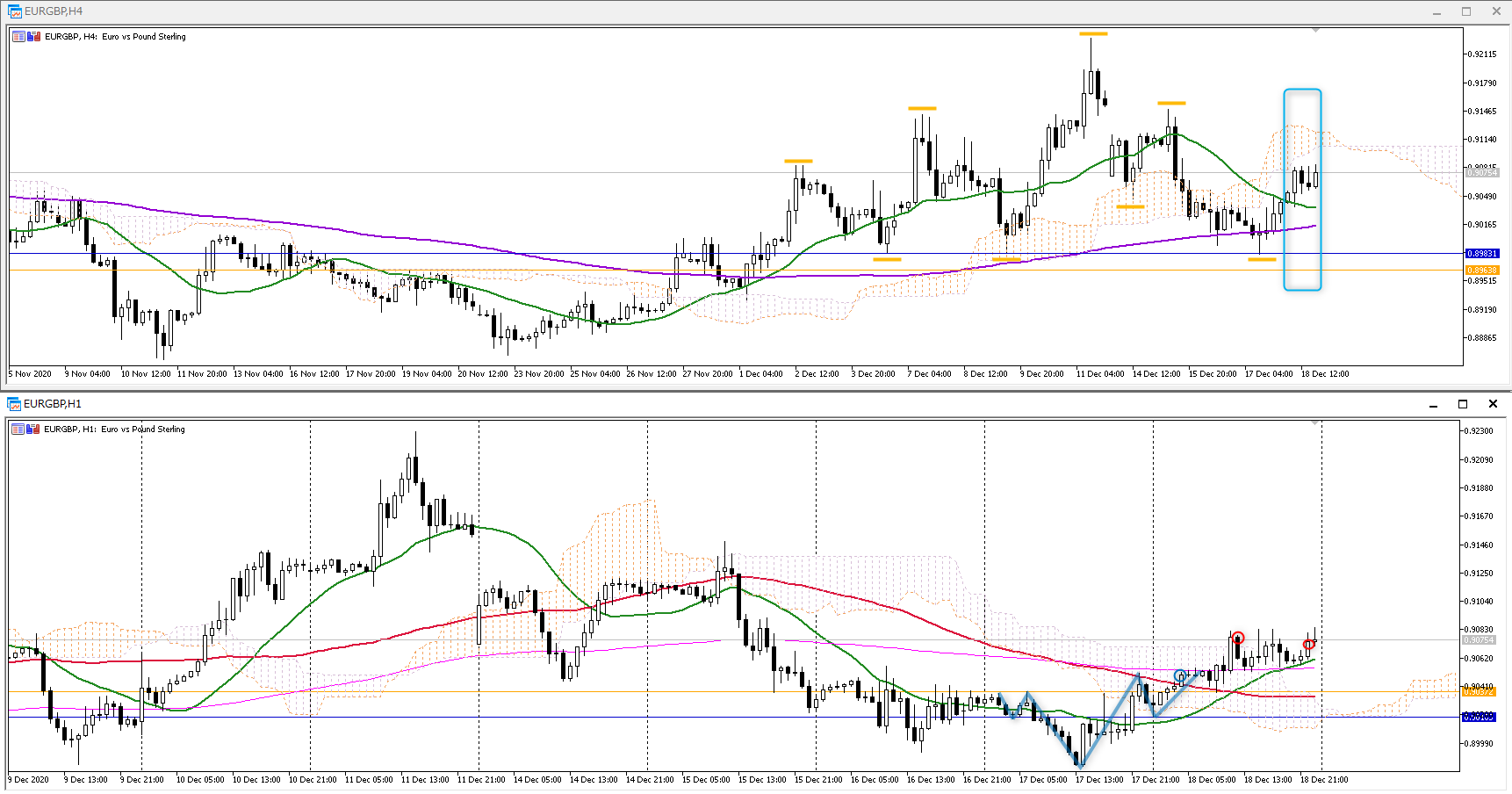The image size is (1512, 794).
Task: Click the EURGBP,H4 title bar text
Action: 54,11
